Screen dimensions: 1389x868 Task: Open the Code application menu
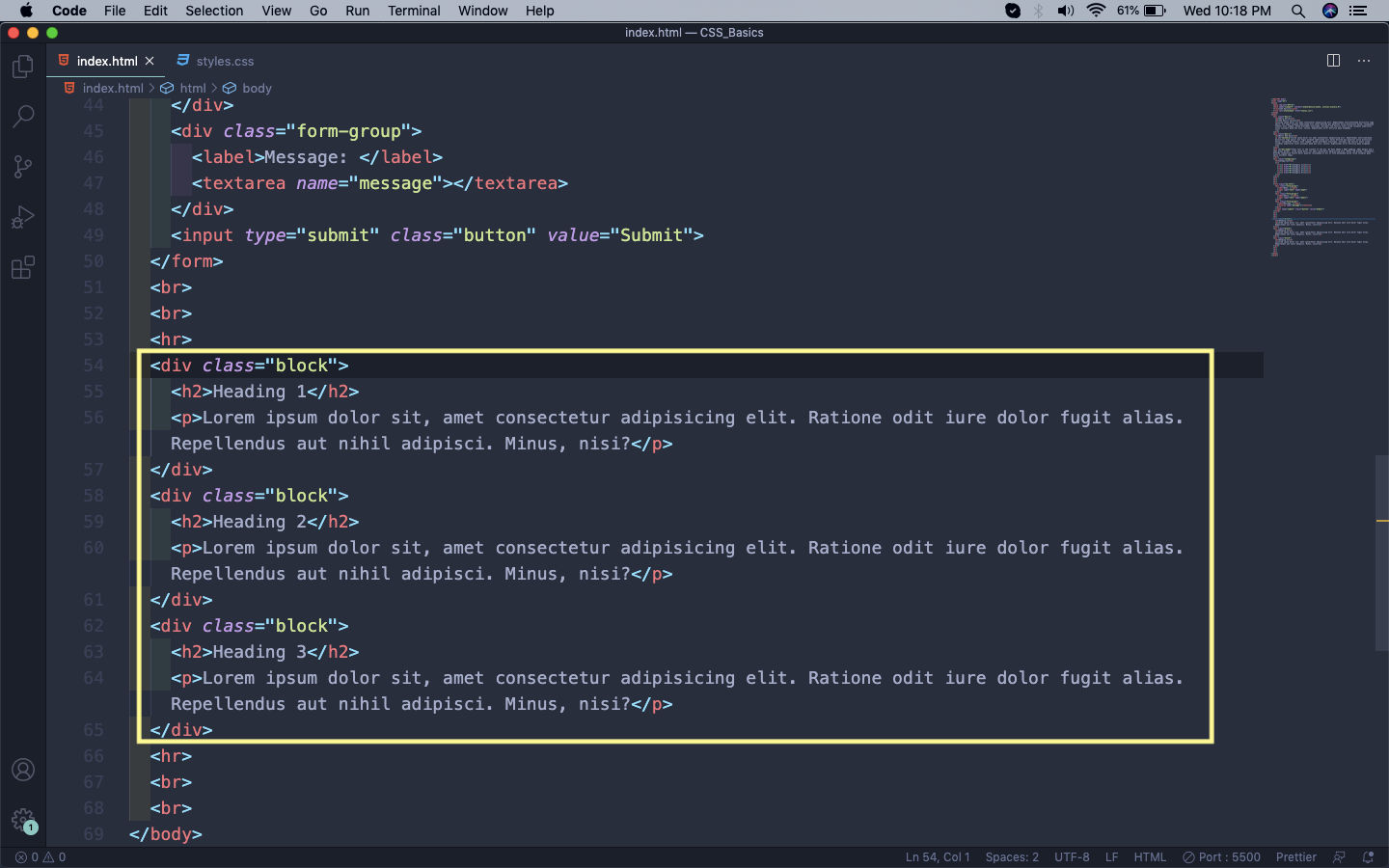pyautogui.click(x=69, y=11)
